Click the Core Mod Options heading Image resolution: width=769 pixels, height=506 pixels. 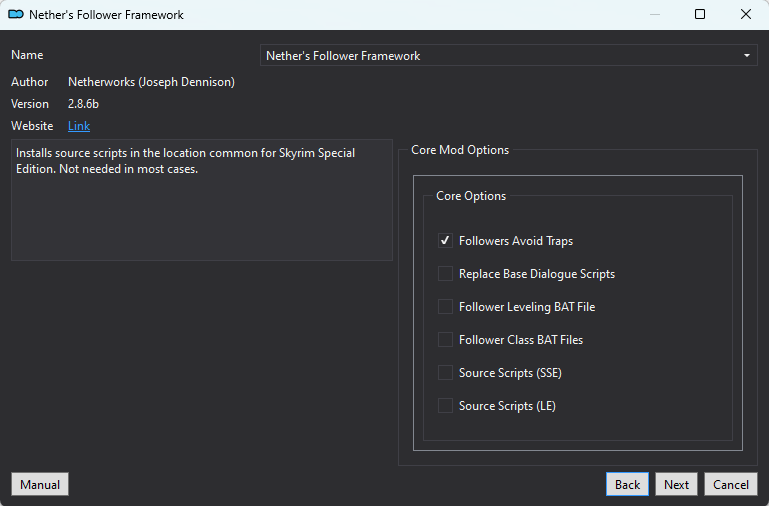(x=460, y=150)
